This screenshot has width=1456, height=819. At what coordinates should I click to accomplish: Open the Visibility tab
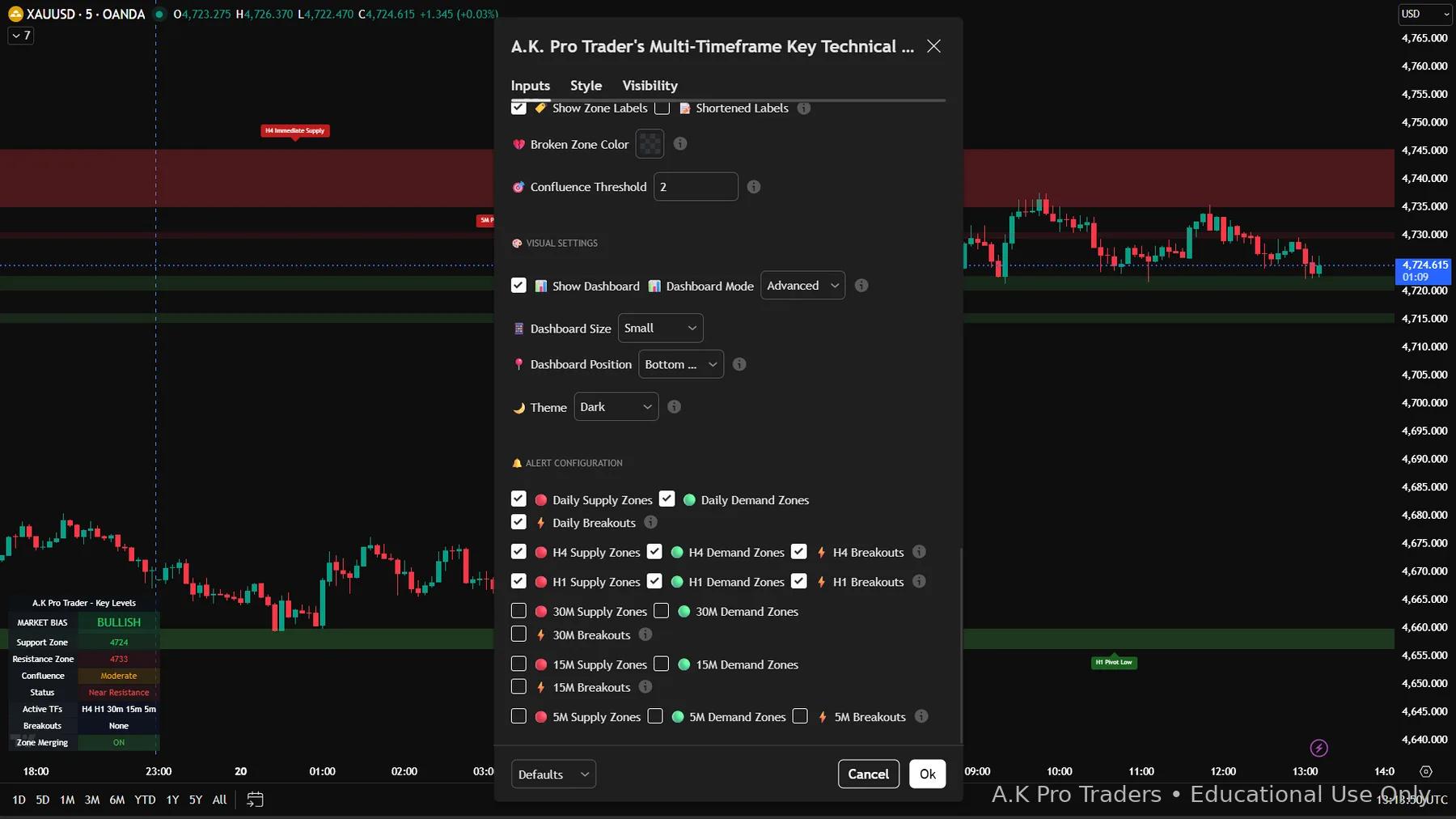pos(649,85)
